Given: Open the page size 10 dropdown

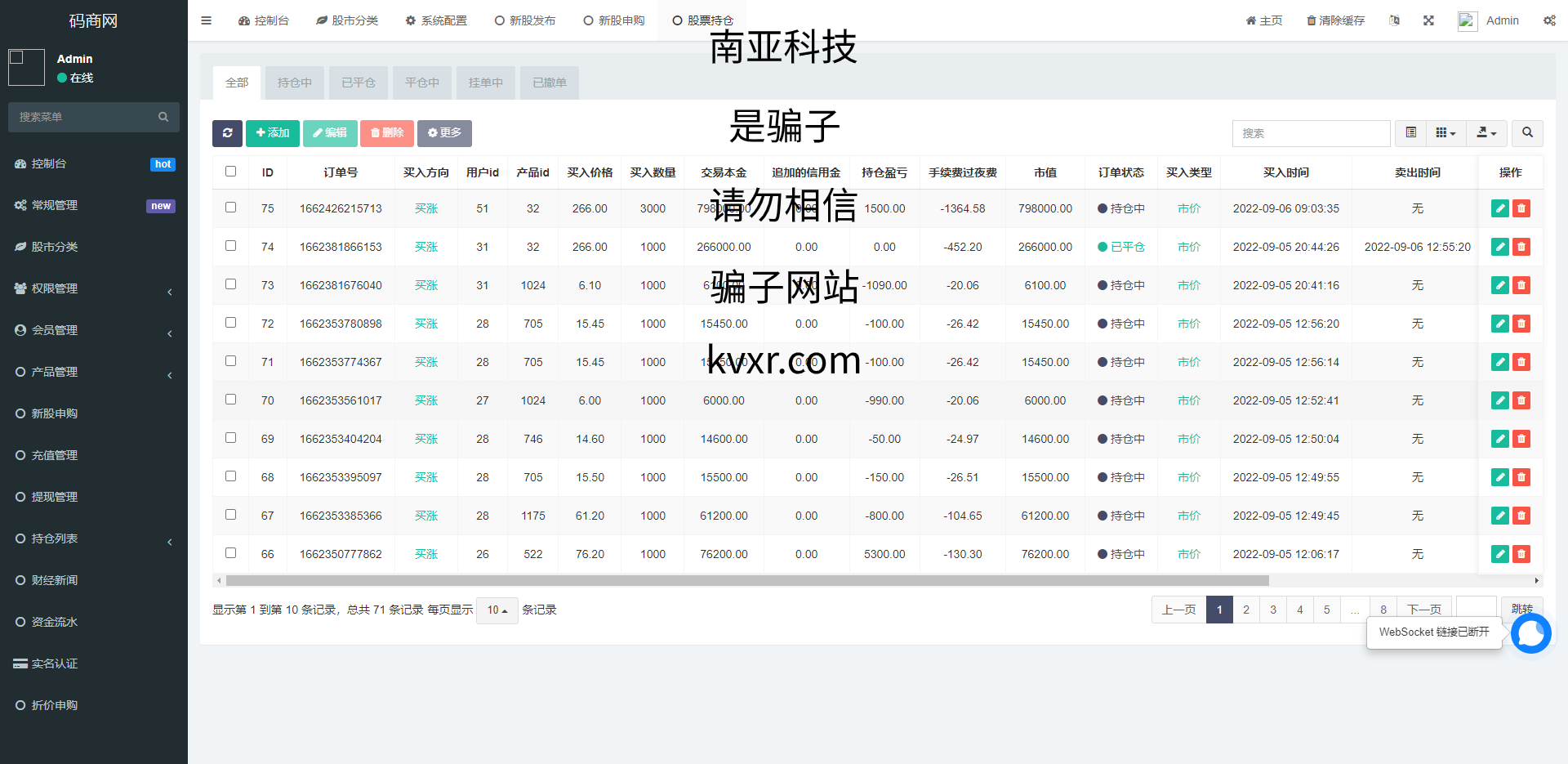Looking at the screenshot, I should tap(497, 610).
